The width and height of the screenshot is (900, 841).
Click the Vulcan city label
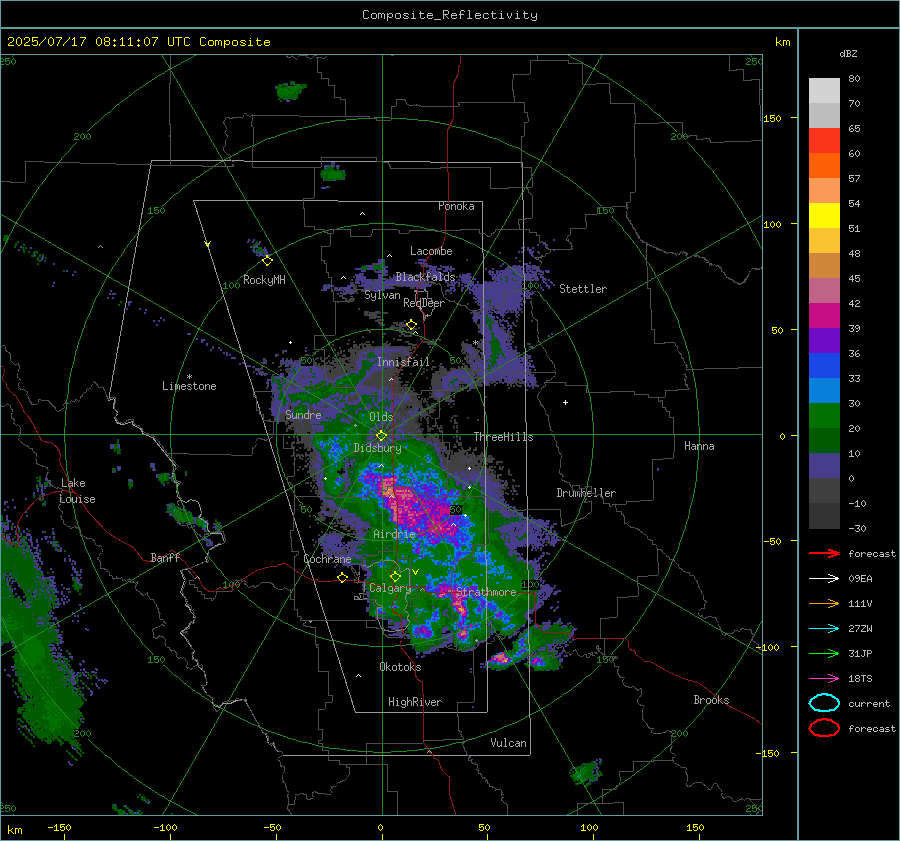point(509,743)
